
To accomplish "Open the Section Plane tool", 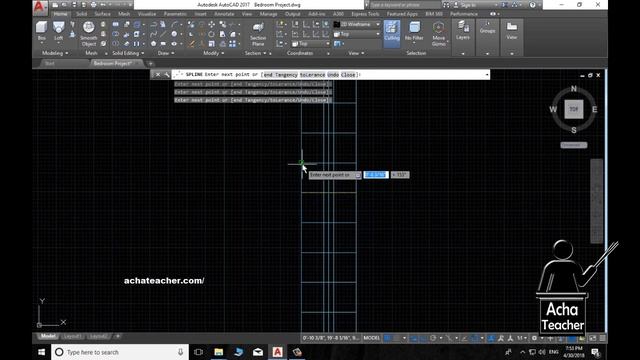I will point(258,33).
